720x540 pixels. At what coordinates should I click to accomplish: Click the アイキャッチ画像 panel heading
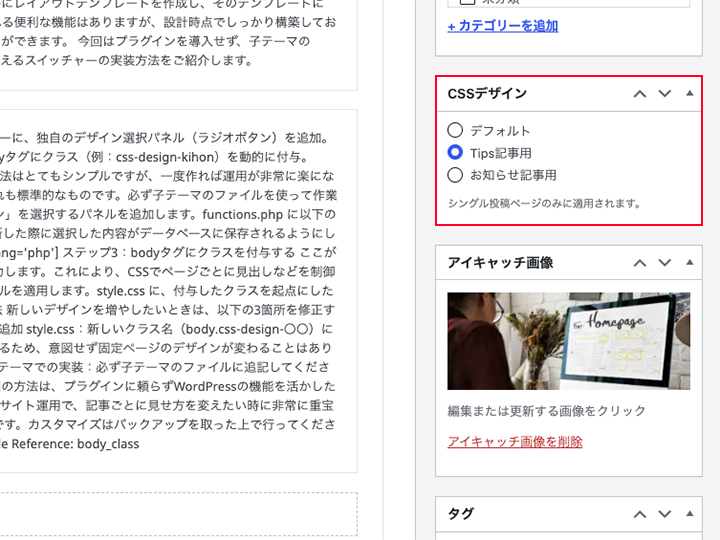pyautogui.click(x=500, y=263)
